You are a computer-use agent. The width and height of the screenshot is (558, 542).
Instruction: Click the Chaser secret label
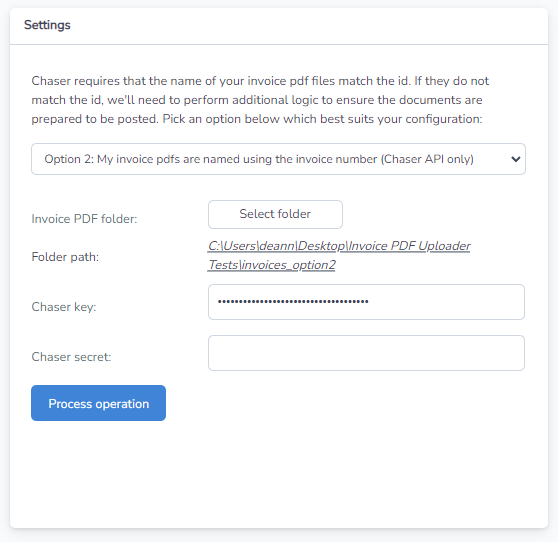(71, 357)
